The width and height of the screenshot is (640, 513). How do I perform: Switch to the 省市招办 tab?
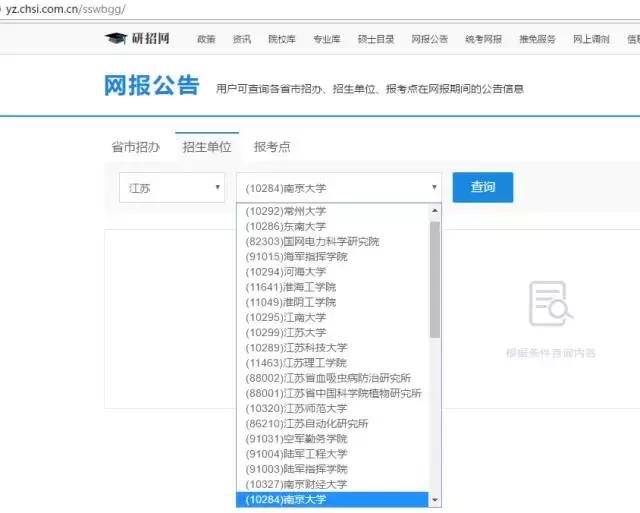[136, 147]
